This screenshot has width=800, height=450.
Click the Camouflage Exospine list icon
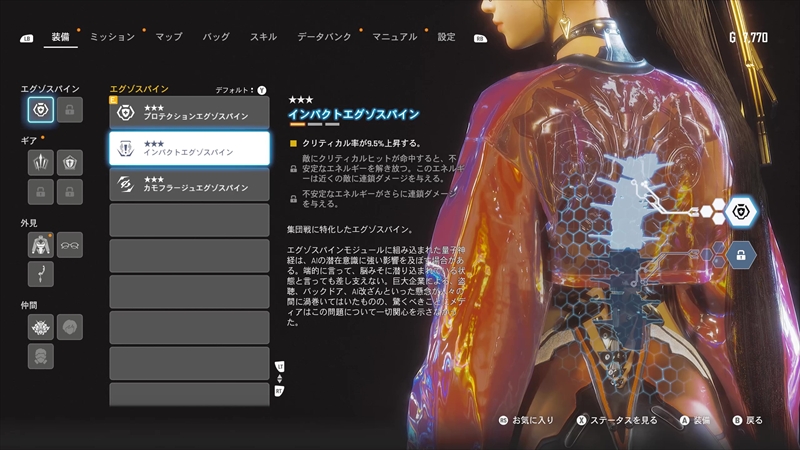coord(126,184)
